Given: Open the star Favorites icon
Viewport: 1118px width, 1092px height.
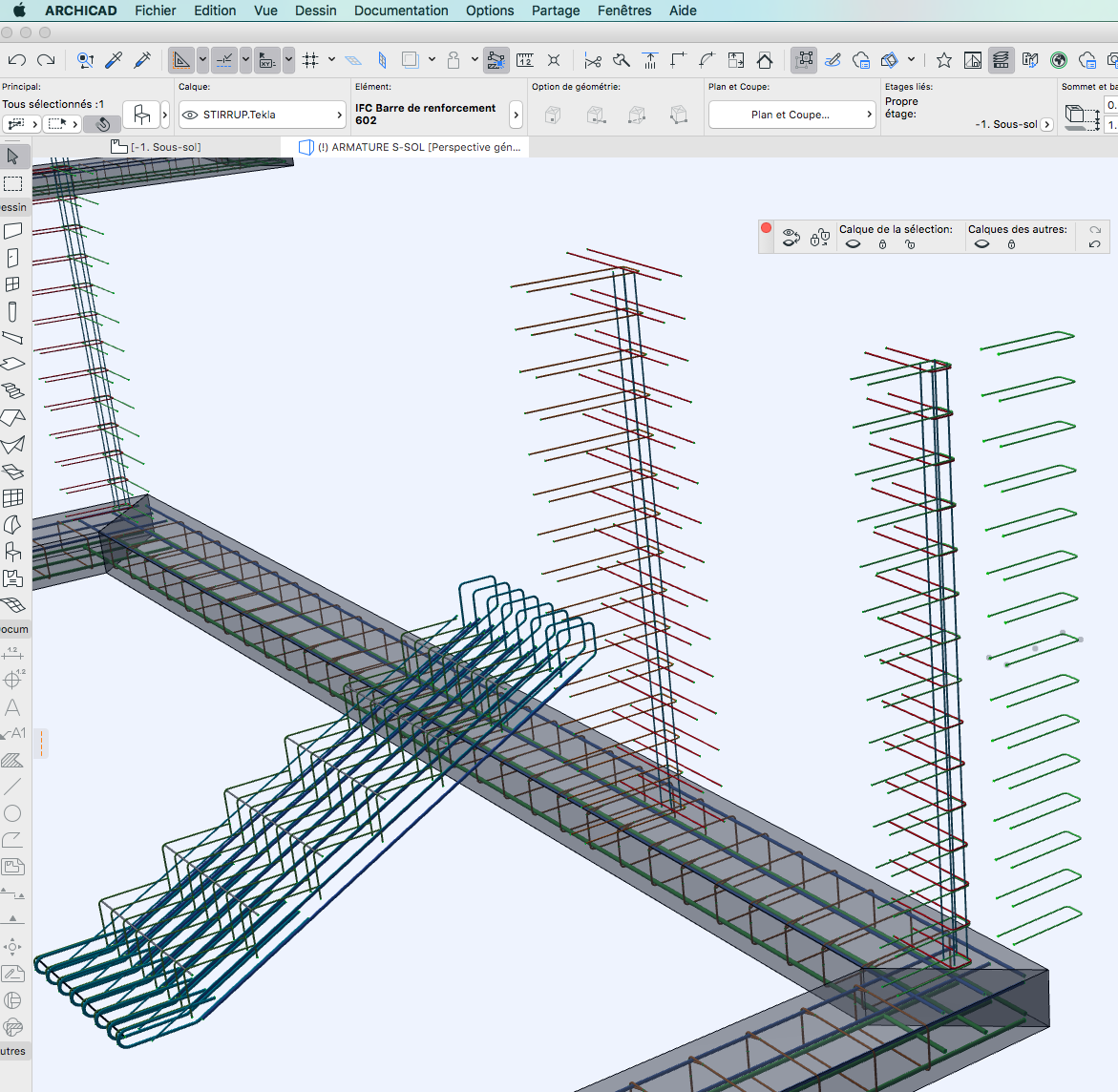Looking at the screenshot, I should click(x=943, y=60).
